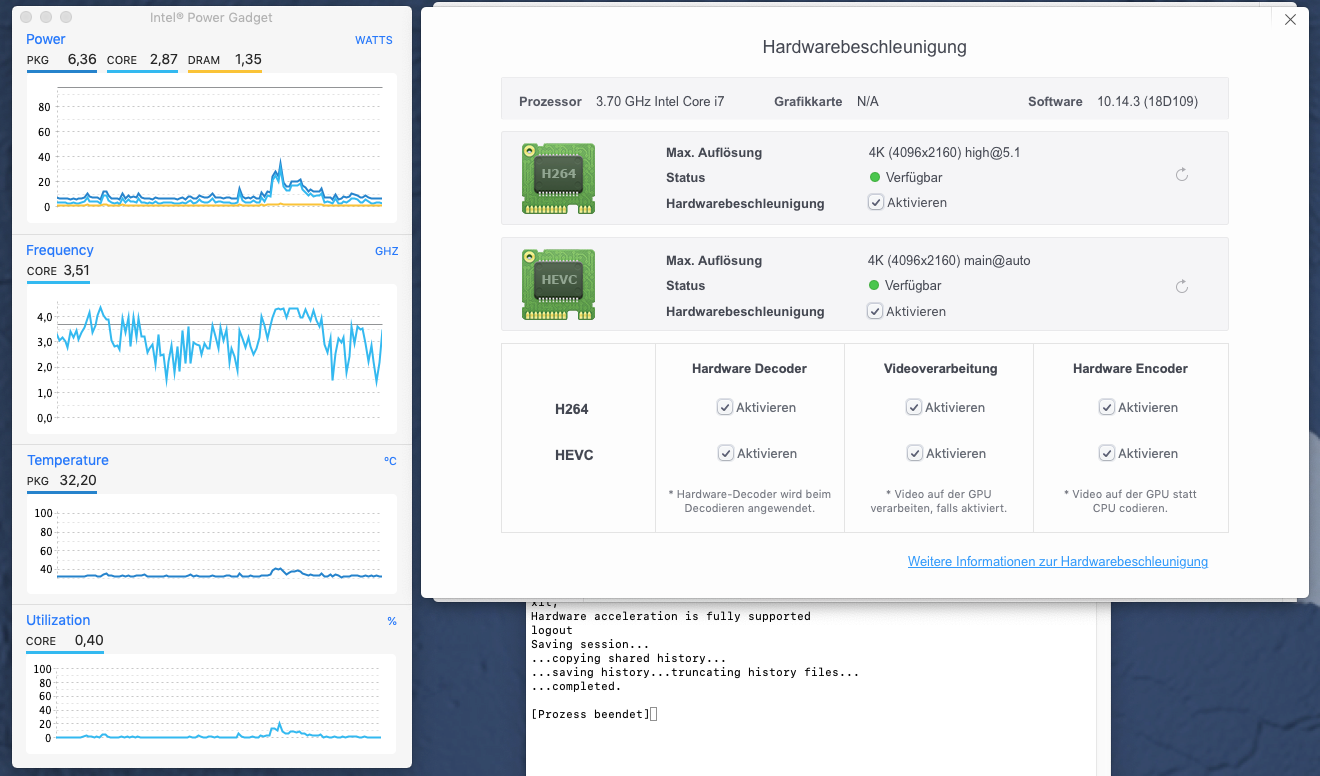Disable H264 Hardware Decoder checkbox
The height and width of the screenshot is (776, 1320).
click(725, 407)
